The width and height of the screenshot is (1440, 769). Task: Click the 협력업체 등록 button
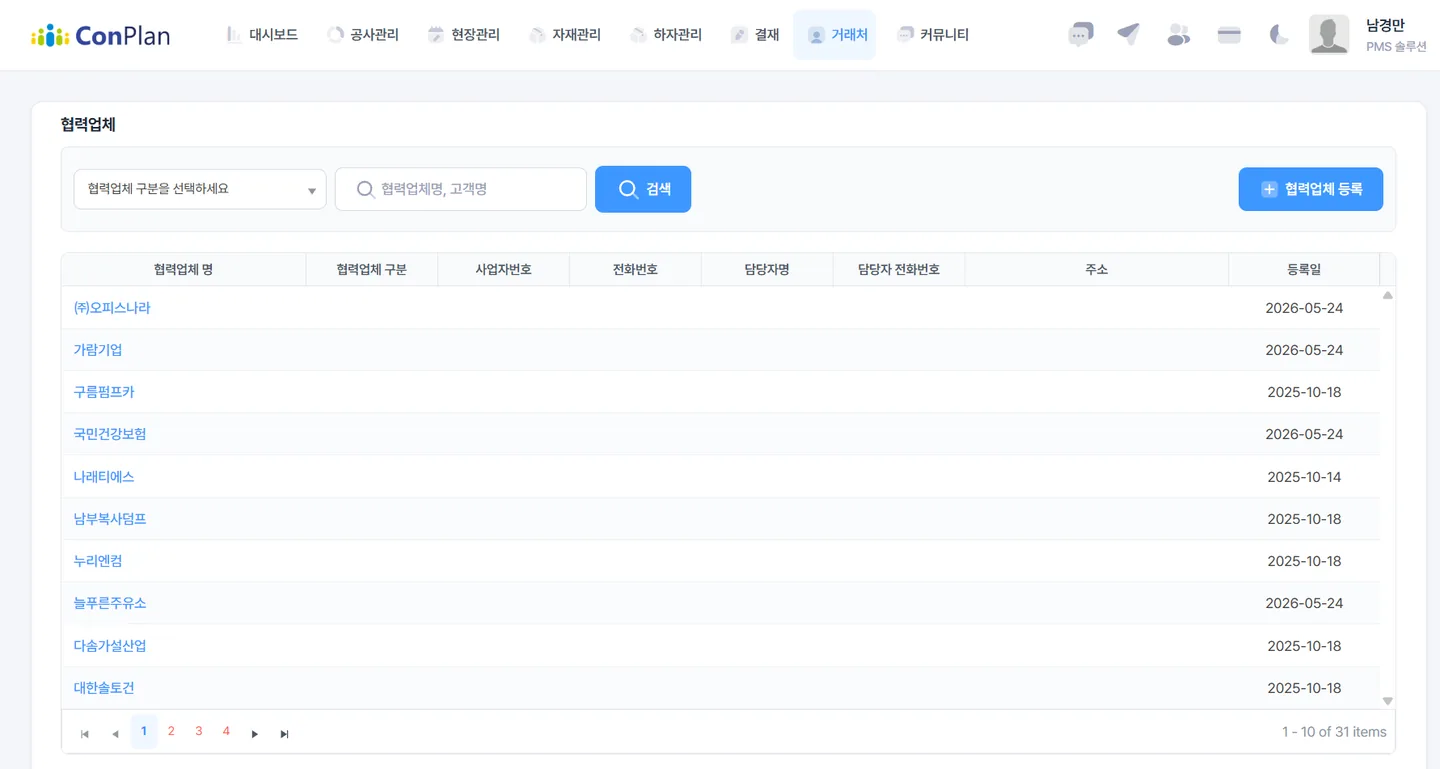pos(1311,189)
